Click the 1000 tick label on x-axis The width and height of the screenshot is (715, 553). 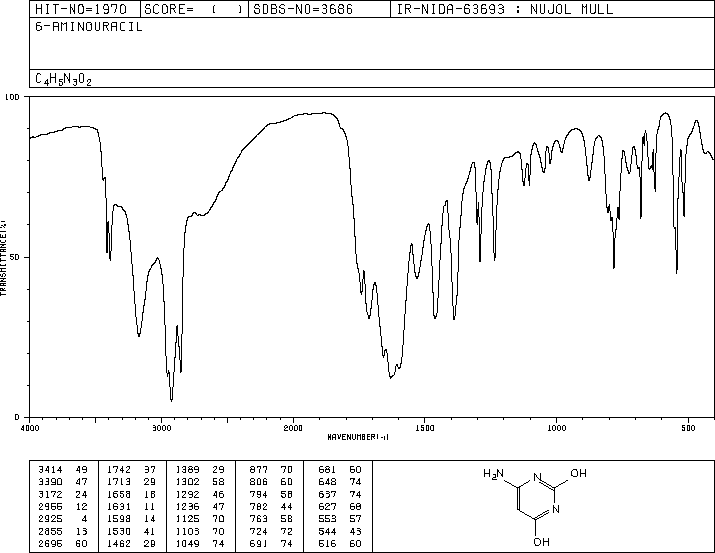click(x=556, y=428)
